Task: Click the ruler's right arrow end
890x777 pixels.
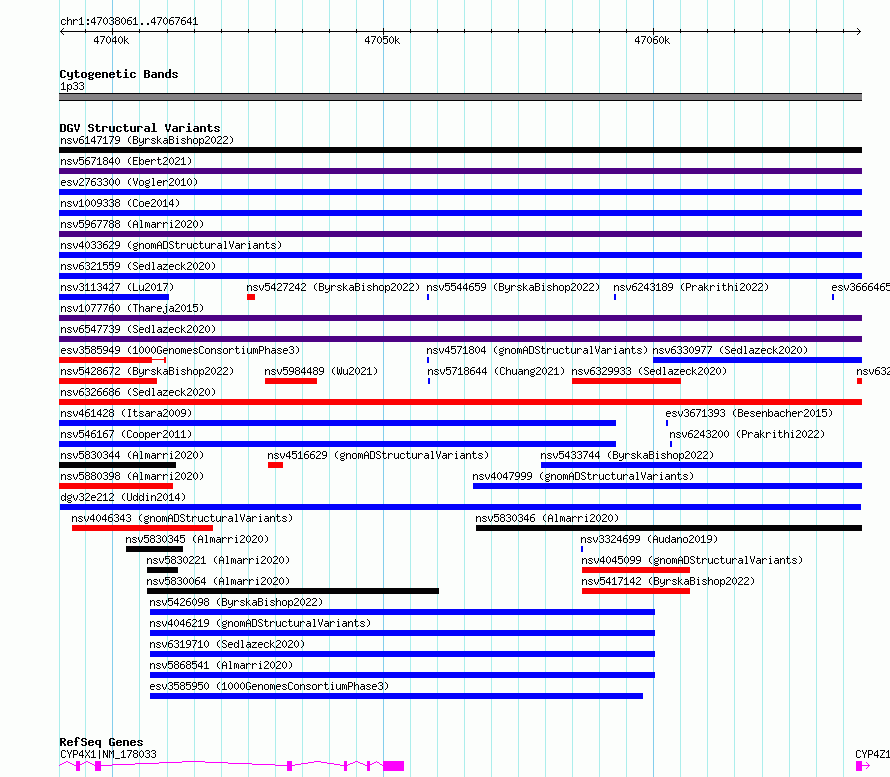Action: pyautogui.click(x=858, y=31)
